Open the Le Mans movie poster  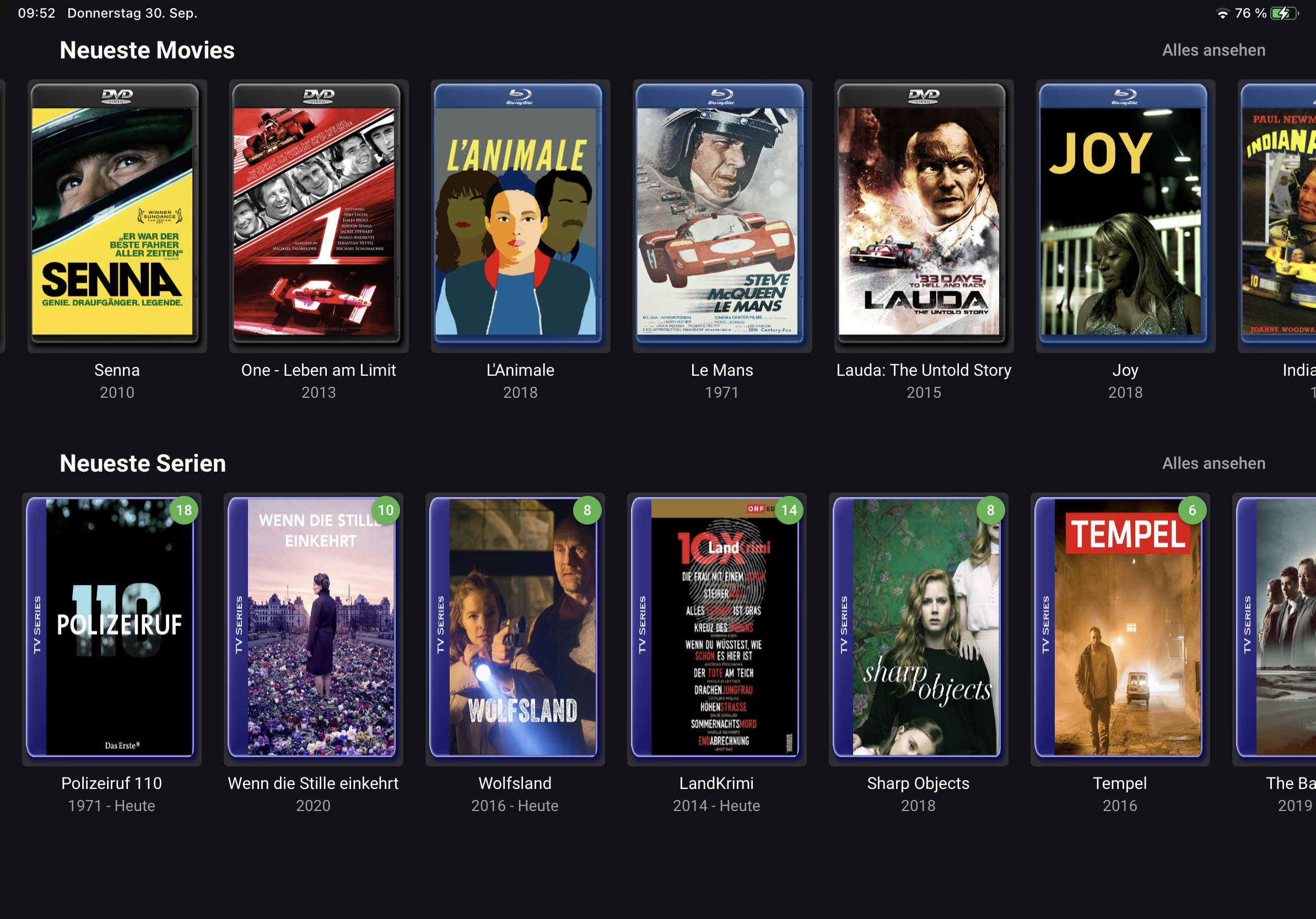coord(722,216)
